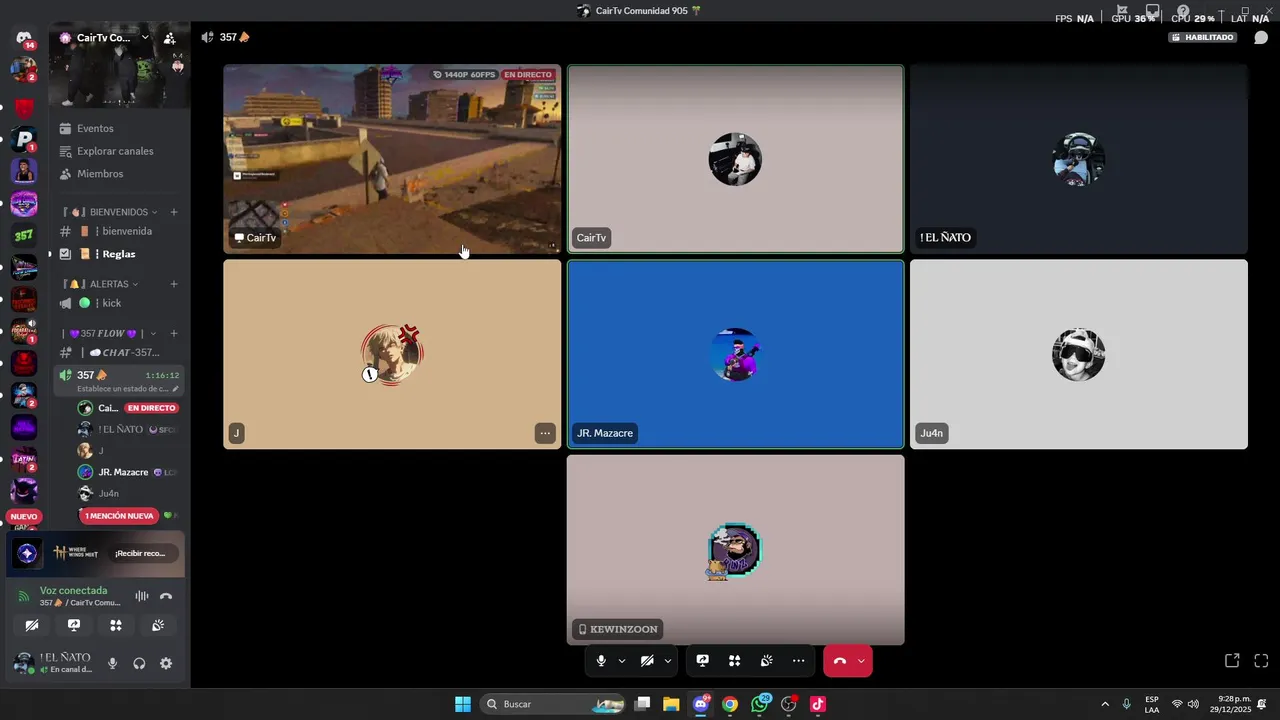Open WhatsApp from the Windows taskbar
1280x720 pixels.
pyautogui.click(x=760, y=704)
